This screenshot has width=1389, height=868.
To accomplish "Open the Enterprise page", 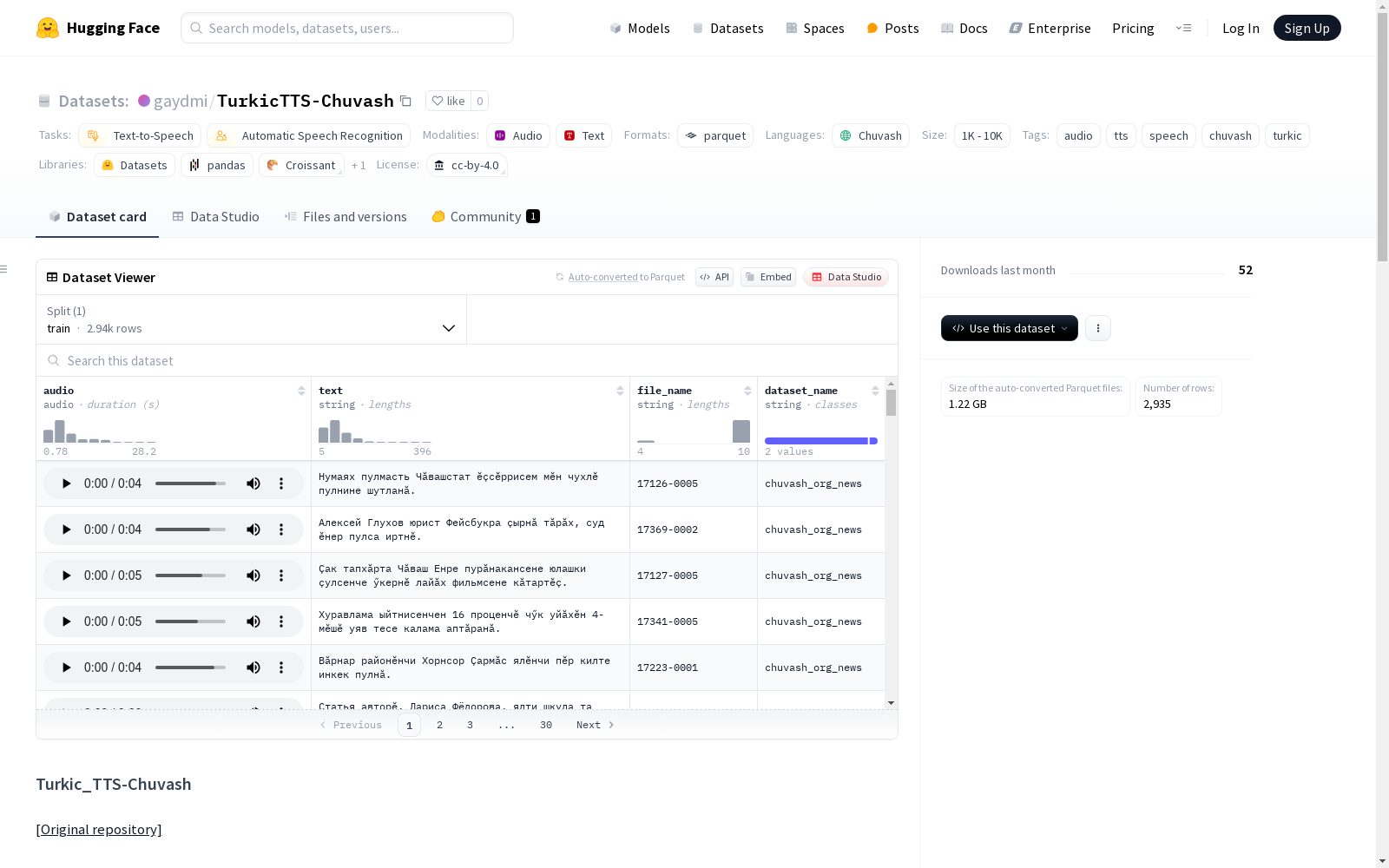I will point(1050,28).
